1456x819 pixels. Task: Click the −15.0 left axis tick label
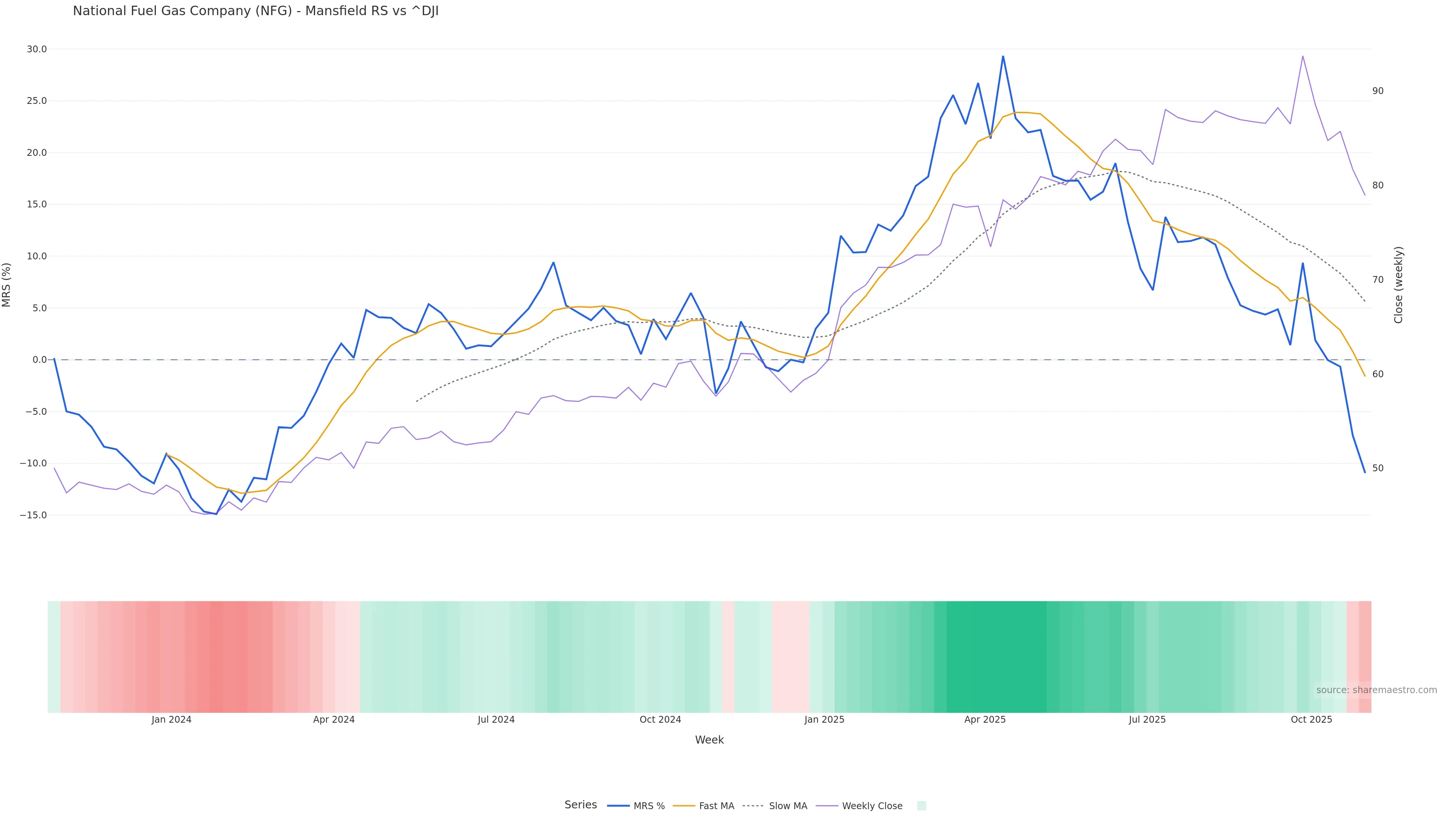[33, 515]
